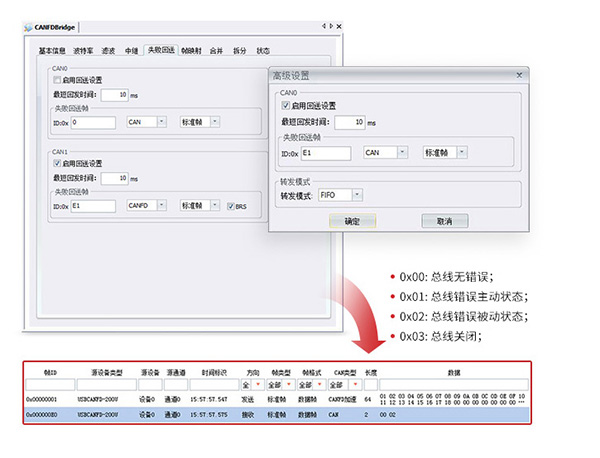Select the 失败回送 tab
The image size is (600, 458).
point(161,50)
